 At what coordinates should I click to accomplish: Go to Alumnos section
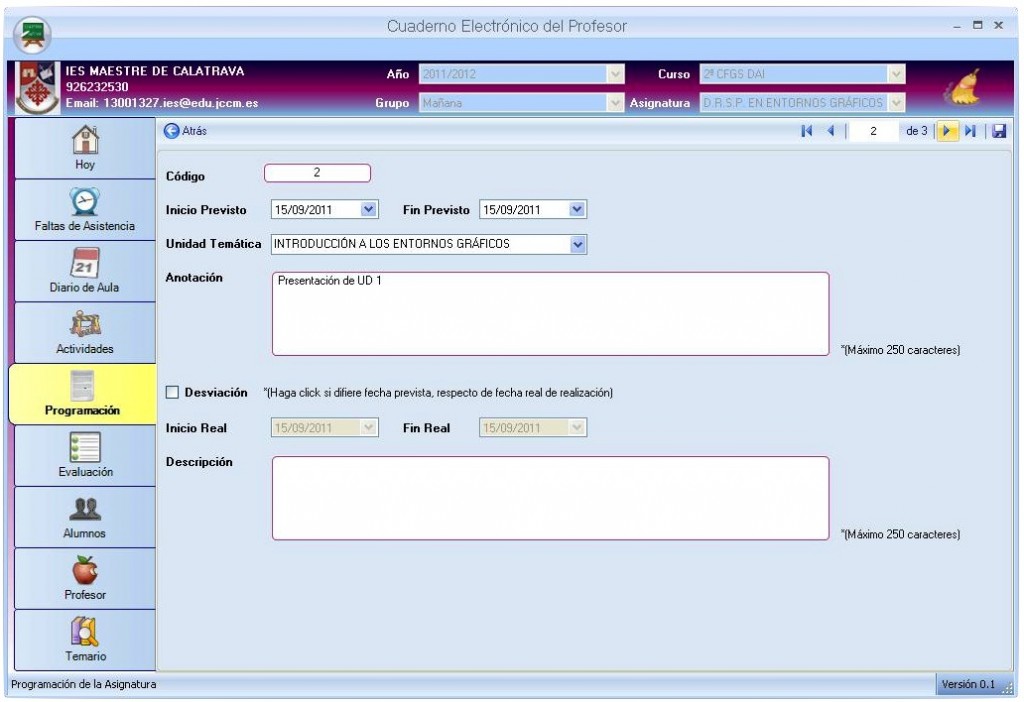85,517
